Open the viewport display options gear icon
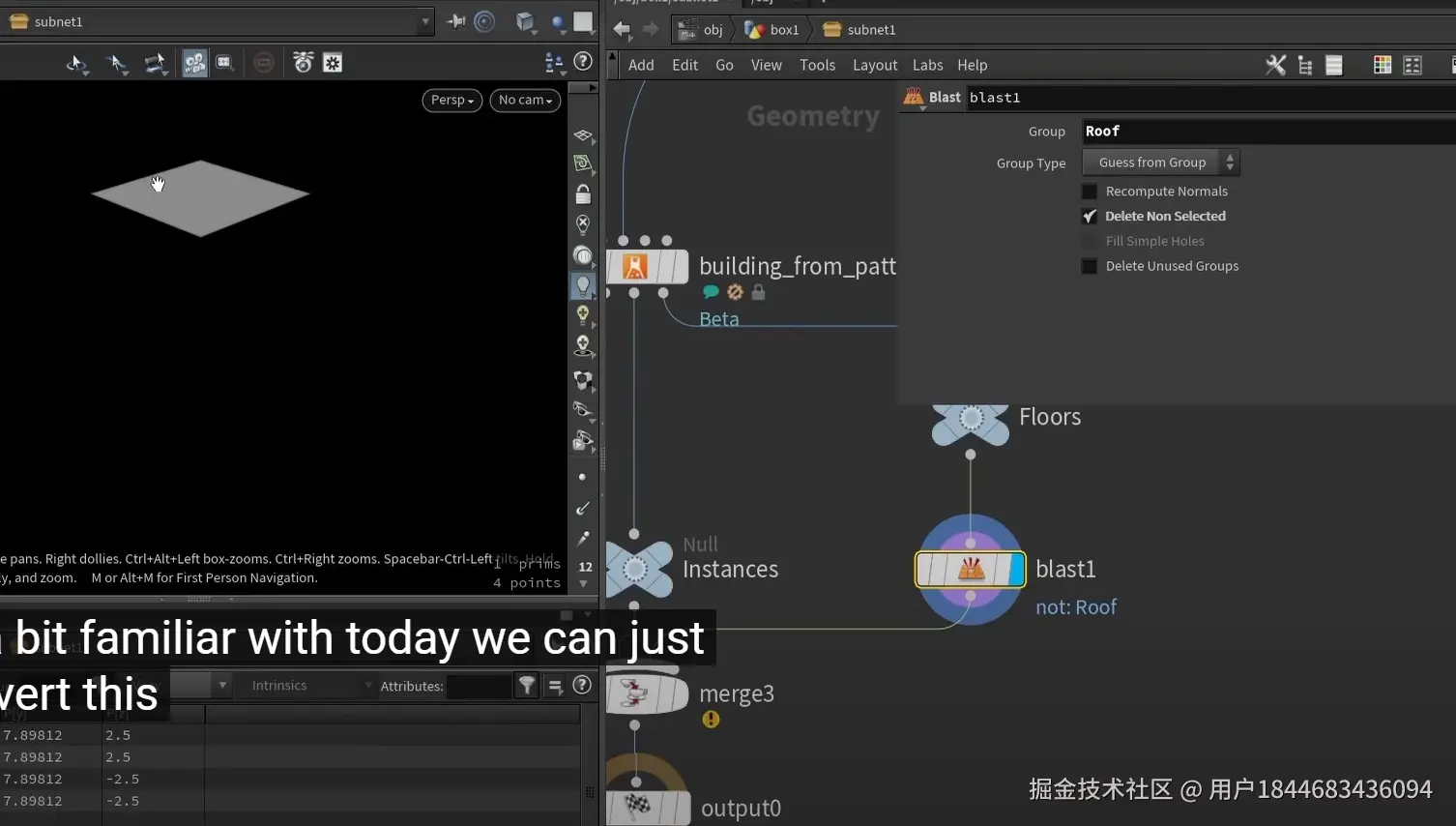 point(333,62)
